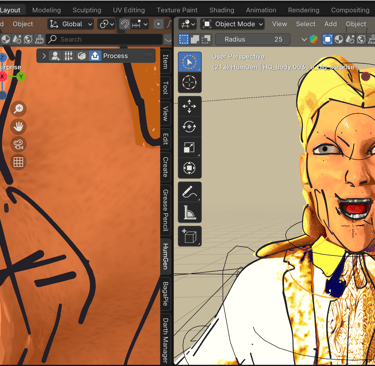The image size is (375, 366).
Task: Switch to the Sculpting workspace tab
Action: pyautogui.click(x=87, y=10)
